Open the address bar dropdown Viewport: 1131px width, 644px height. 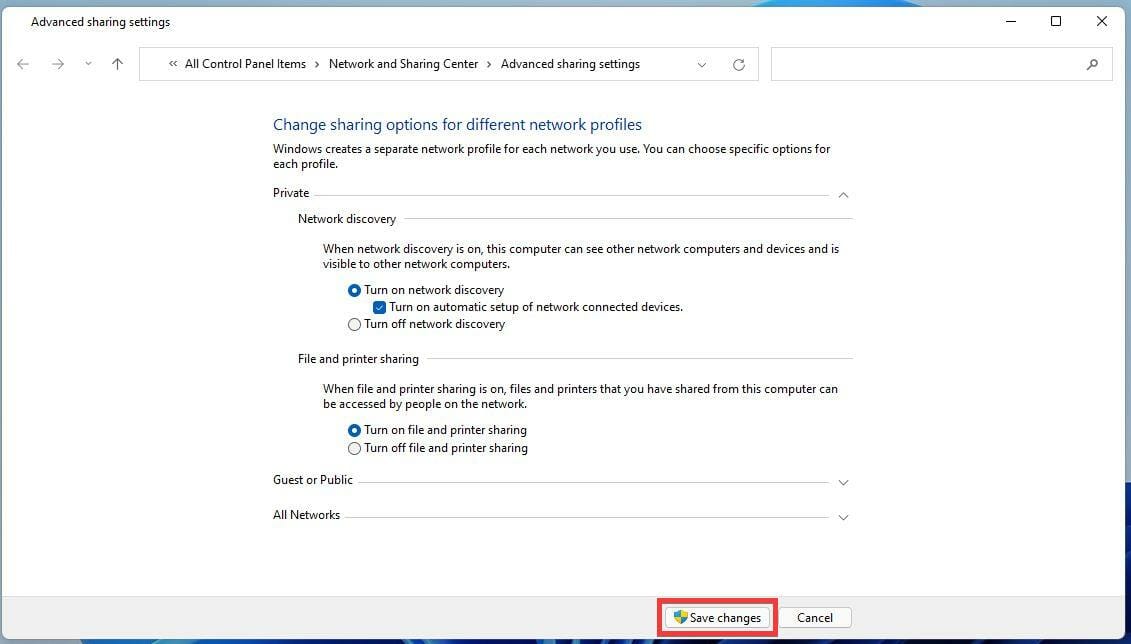(702, 64)
